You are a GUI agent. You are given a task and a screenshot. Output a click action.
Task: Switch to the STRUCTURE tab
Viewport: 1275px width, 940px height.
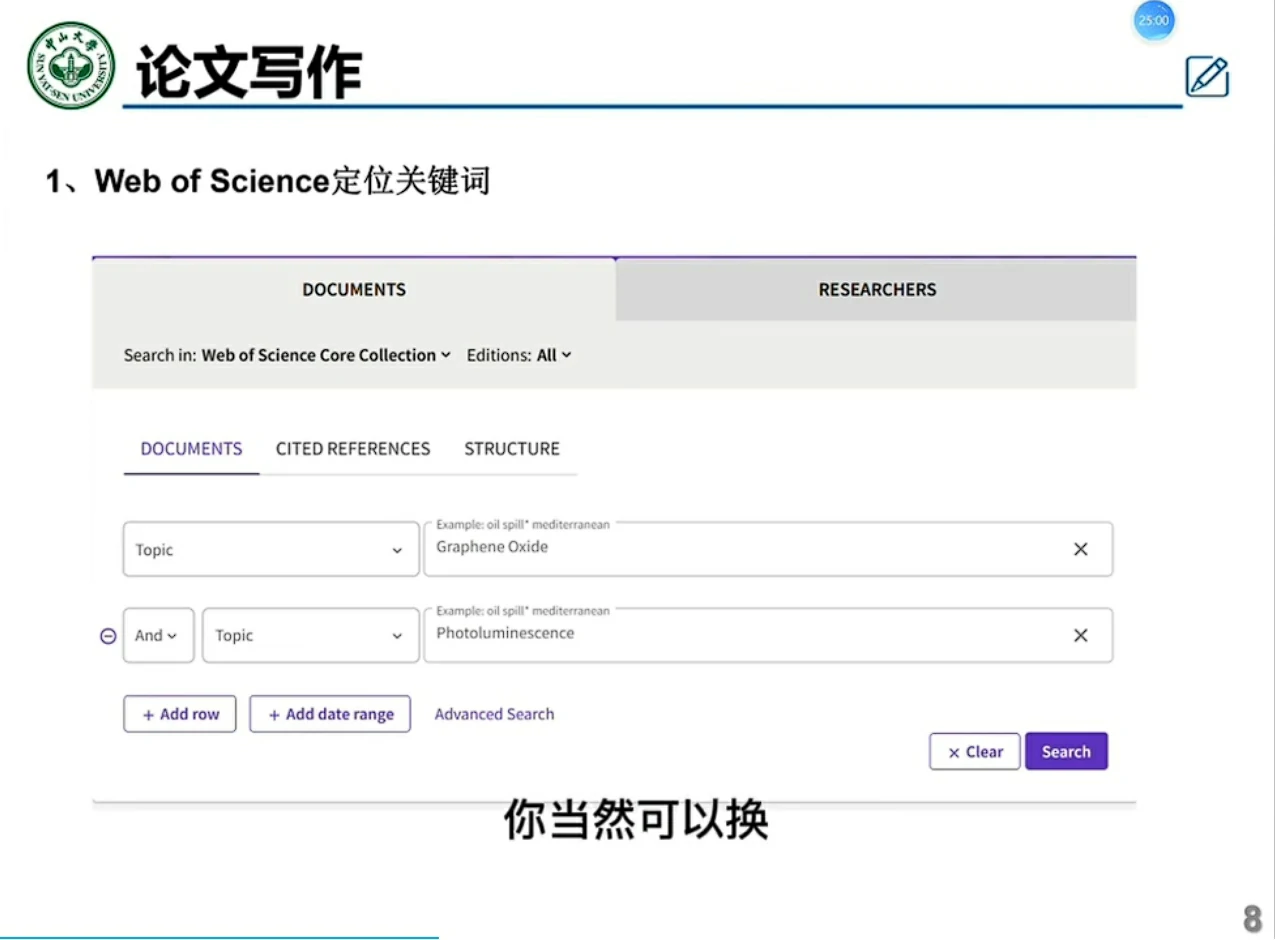point(511,449)
